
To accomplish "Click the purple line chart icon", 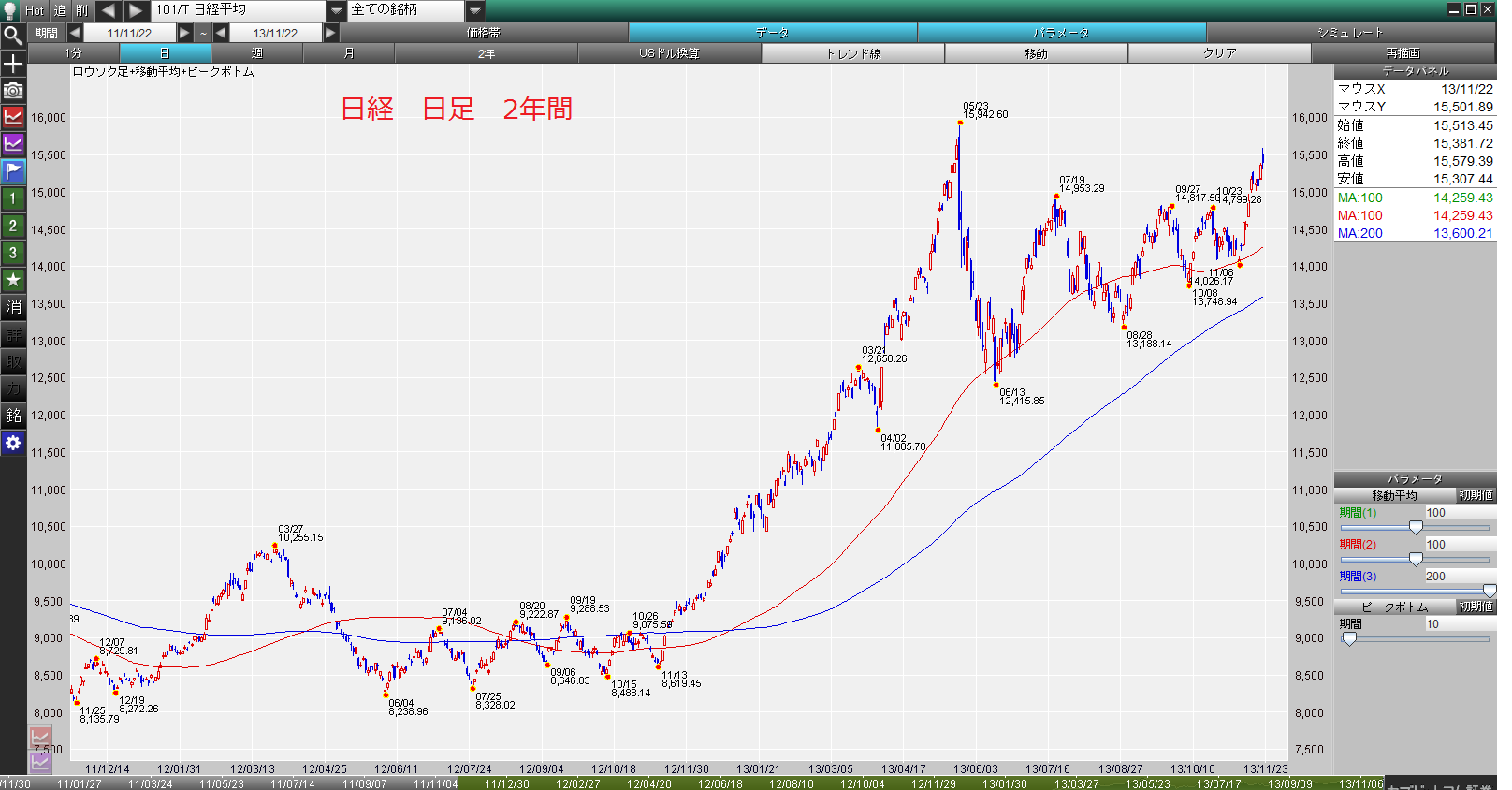I will [x=13, y=144].
